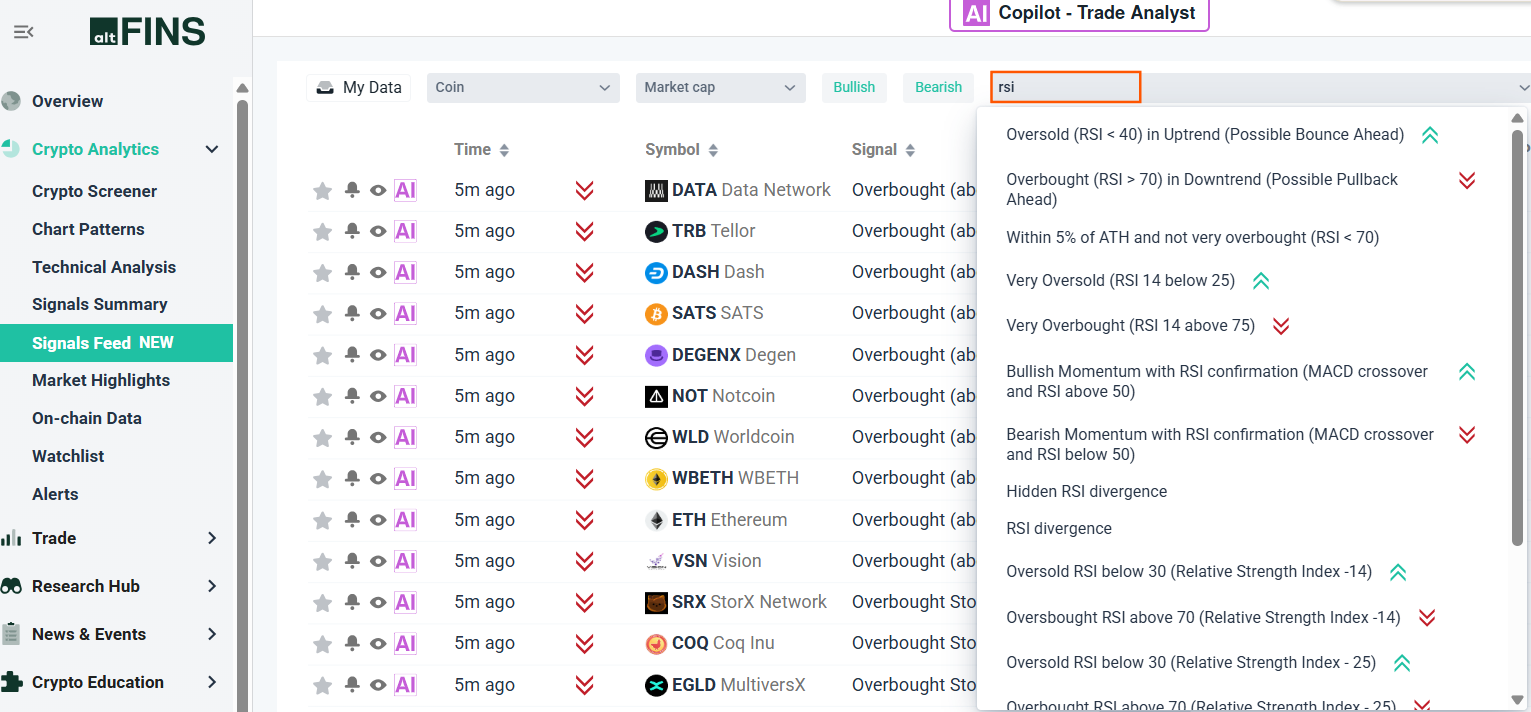The width and height of the screenshot is (1531, 712).
Task: Choose RSI divergence option
Action: pyautogui.click(x=1059, y=528)
